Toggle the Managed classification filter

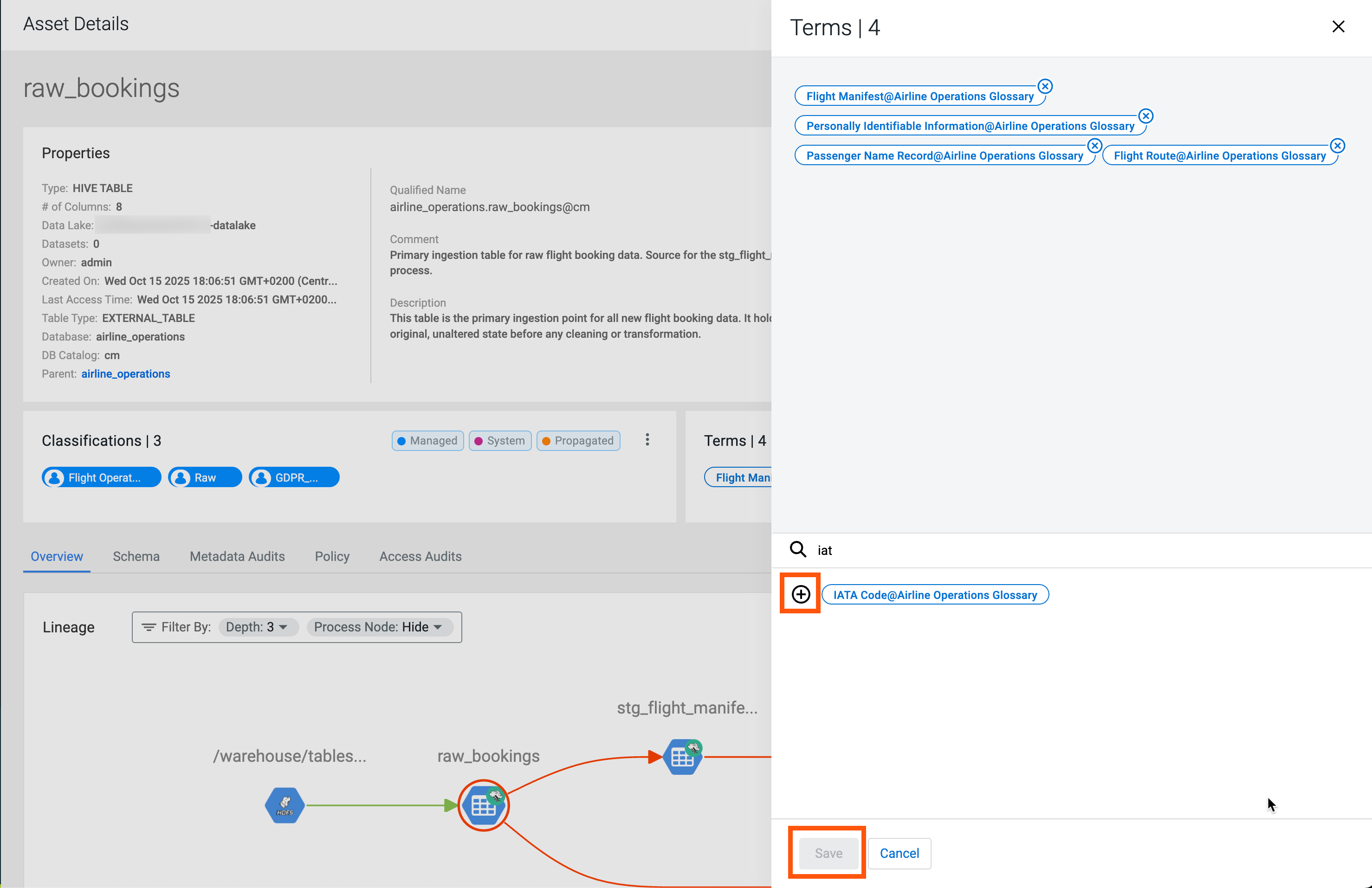[427, 441]
